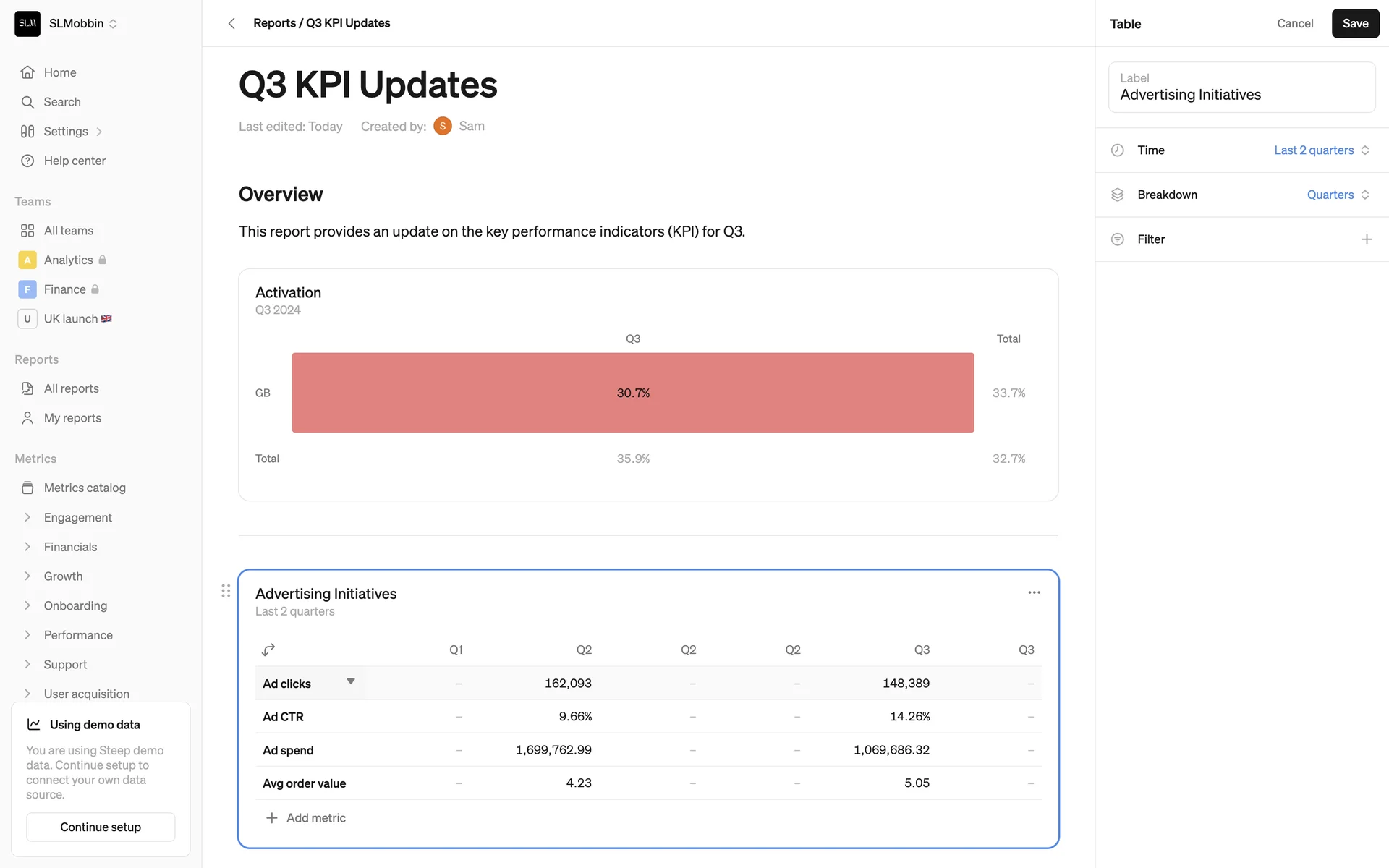Click the Search icon in the sidebar

pos(27,102)
